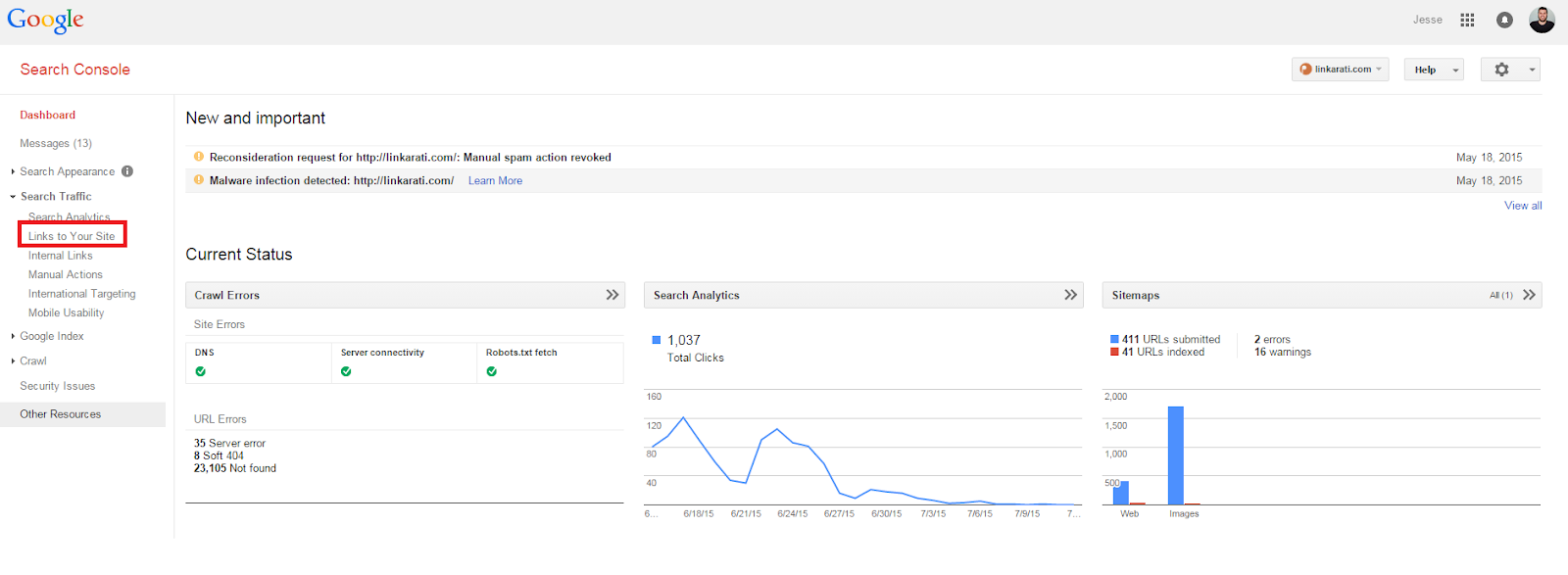Open the linkarati.com site selector dropdown

(x=1340, y=70)
